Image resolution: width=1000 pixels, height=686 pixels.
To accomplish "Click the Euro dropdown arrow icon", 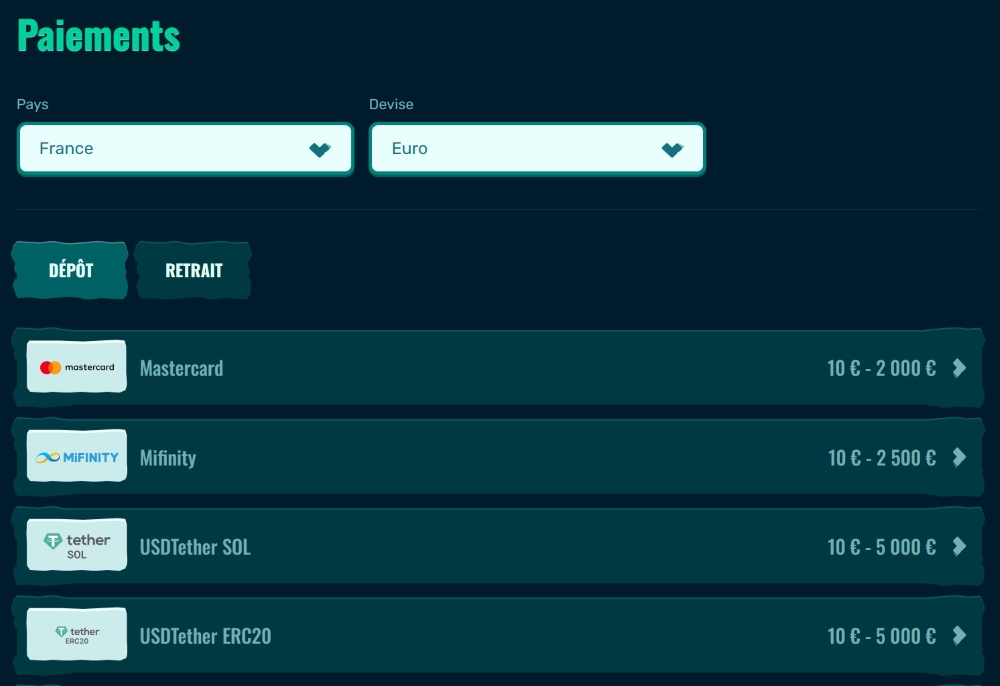I will [672, 150].
